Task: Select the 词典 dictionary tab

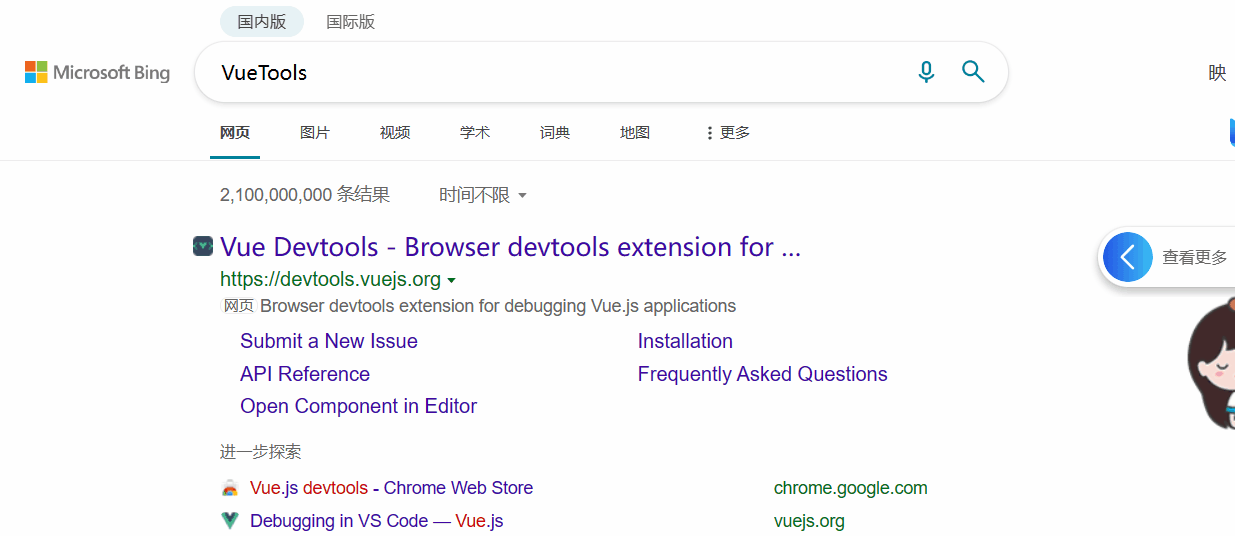Action: [555, 132]
